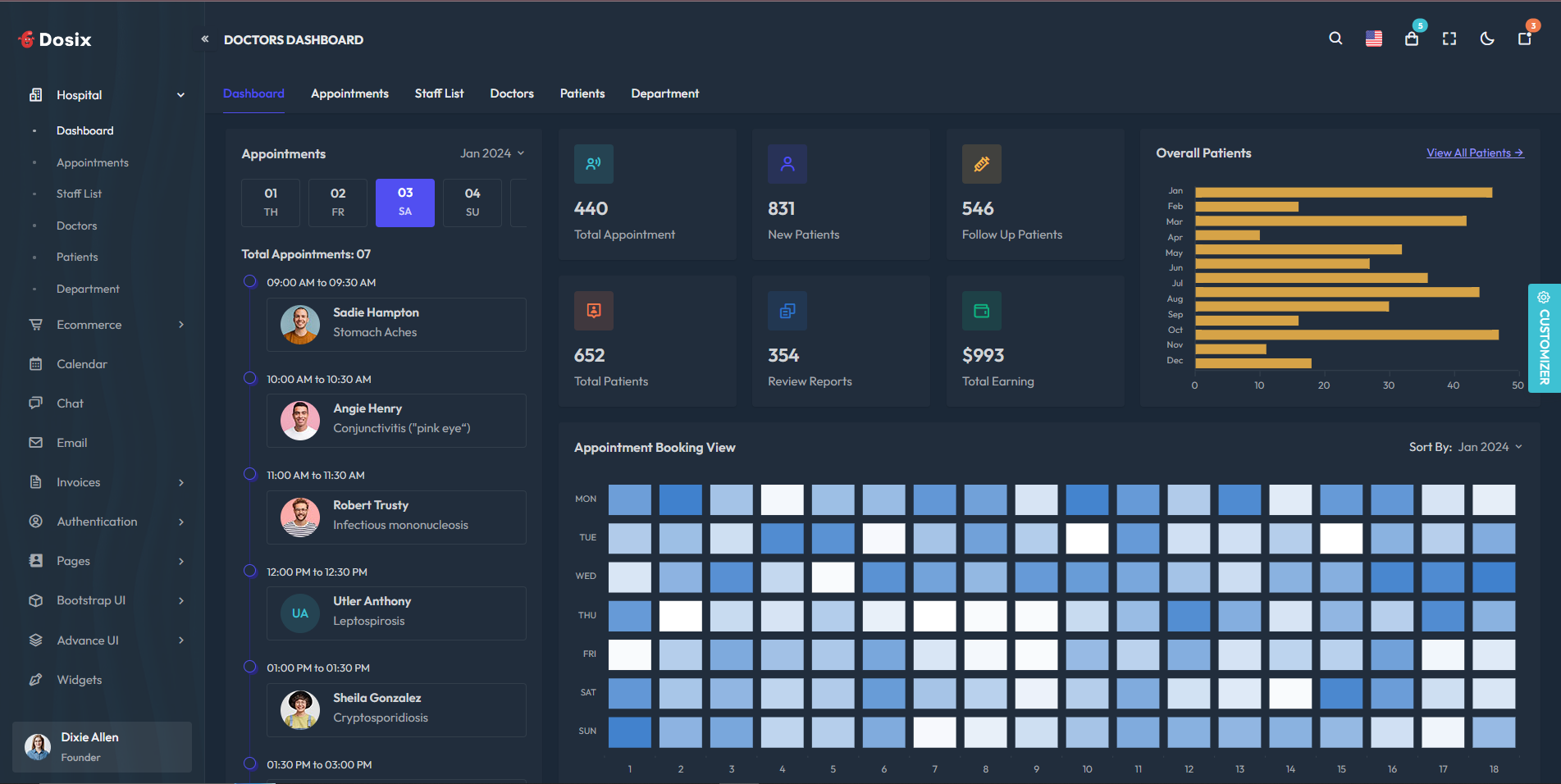Image resolution: width=1561 pixels, height=784 pixels.
Task: Click the Review Reports card icon
Action: pos(787,311)
